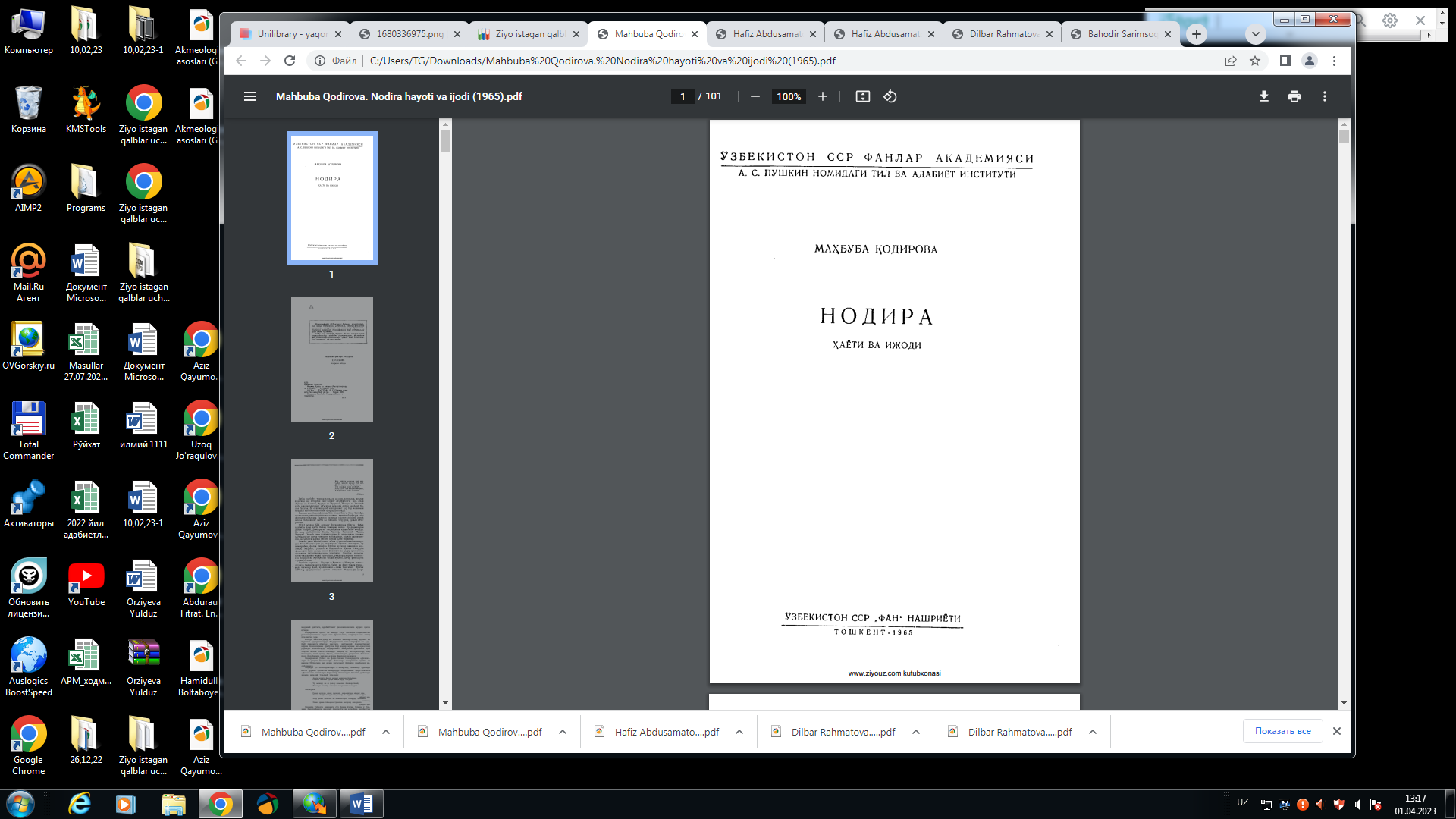This screenshot has width=1456, height=819.
Task: Open the PDF viewer more options menu
Action: pos(1325,96)
